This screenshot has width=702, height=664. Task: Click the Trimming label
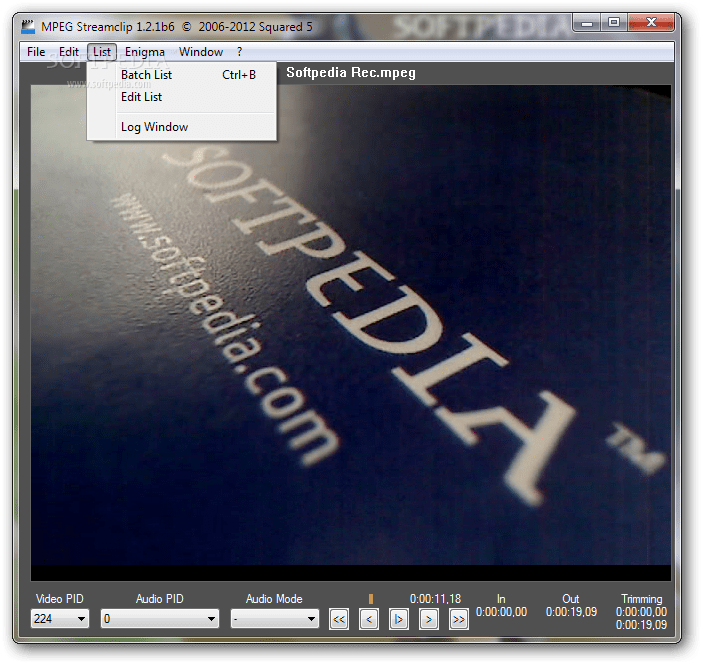[642, 599]
